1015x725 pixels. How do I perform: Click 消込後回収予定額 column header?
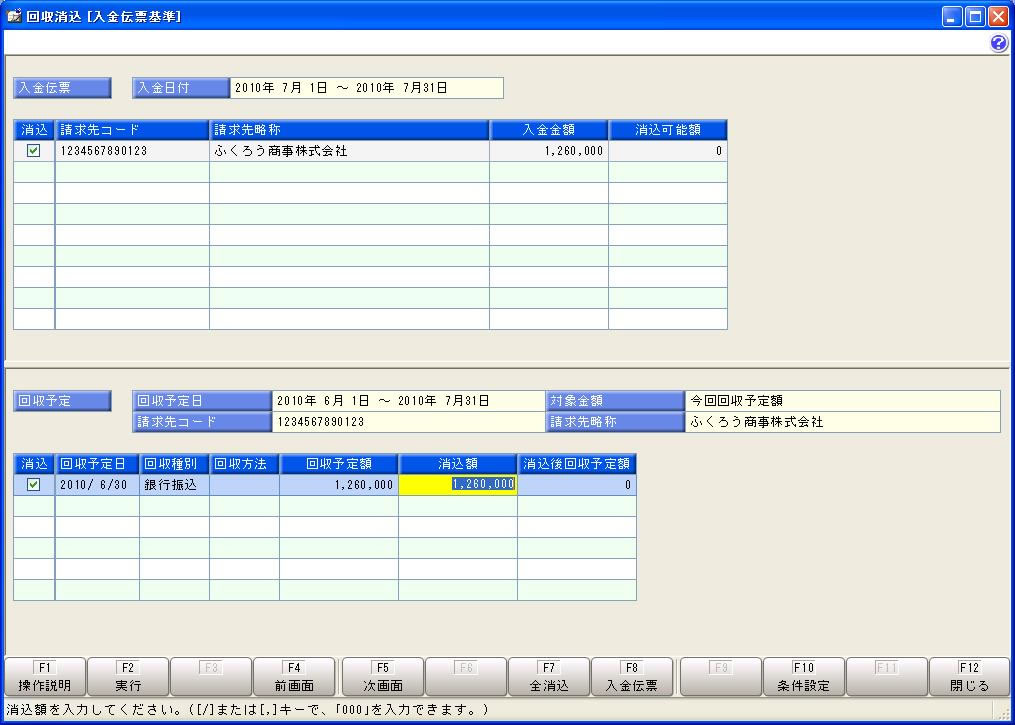(577, 464)
